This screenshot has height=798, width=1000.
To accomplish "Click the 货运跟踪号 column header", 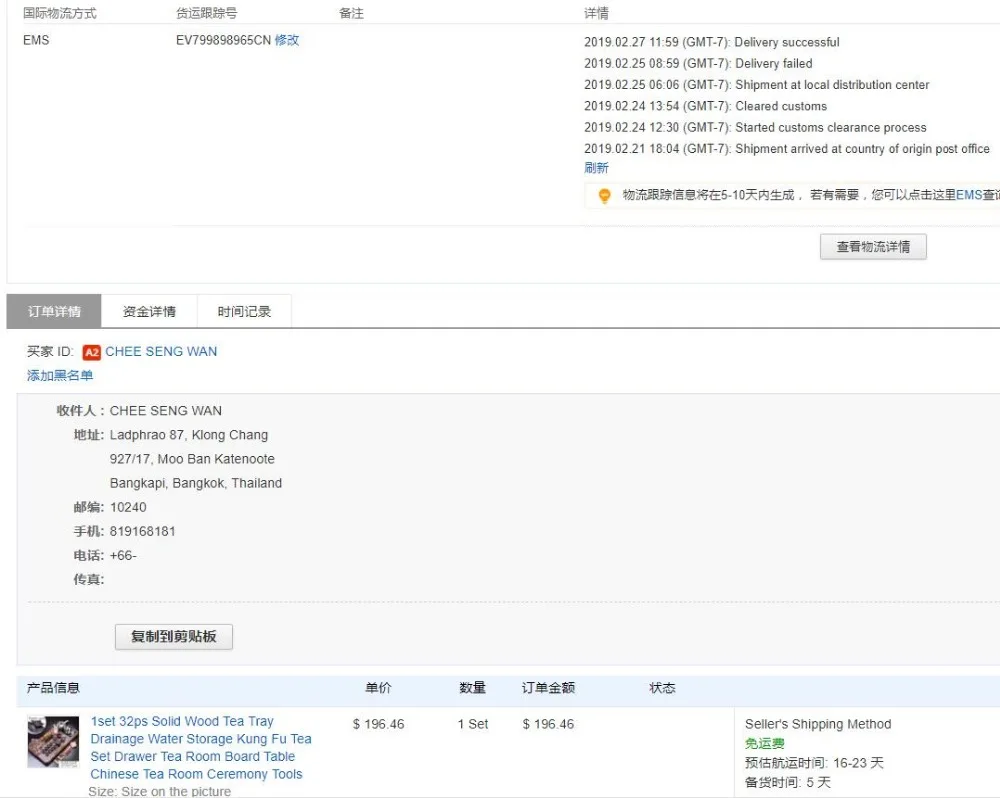I will point(207,13).
